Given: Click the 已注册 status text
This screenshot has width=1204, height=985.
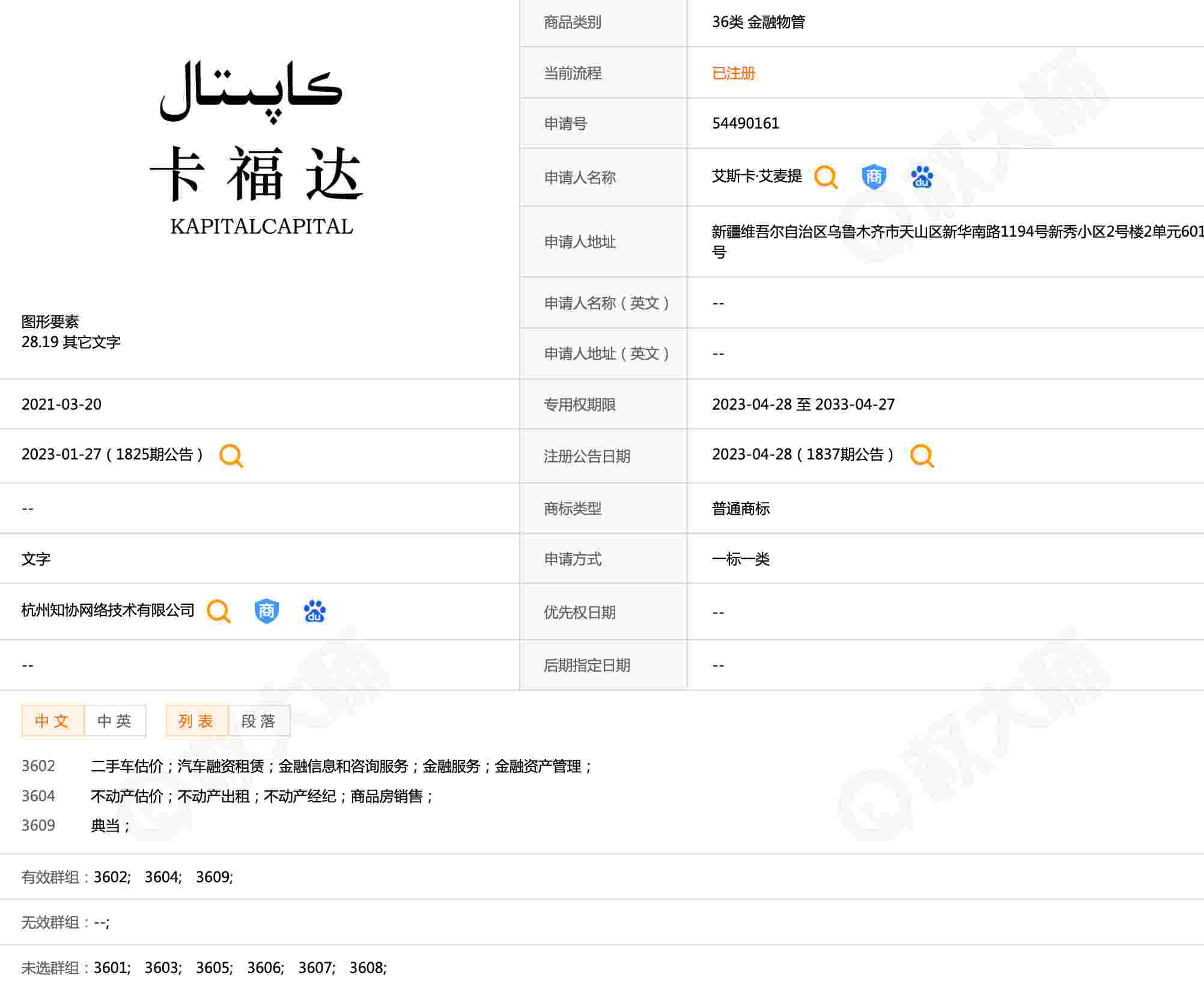Looking at the screenshot, I should click(x=733, y=73).
